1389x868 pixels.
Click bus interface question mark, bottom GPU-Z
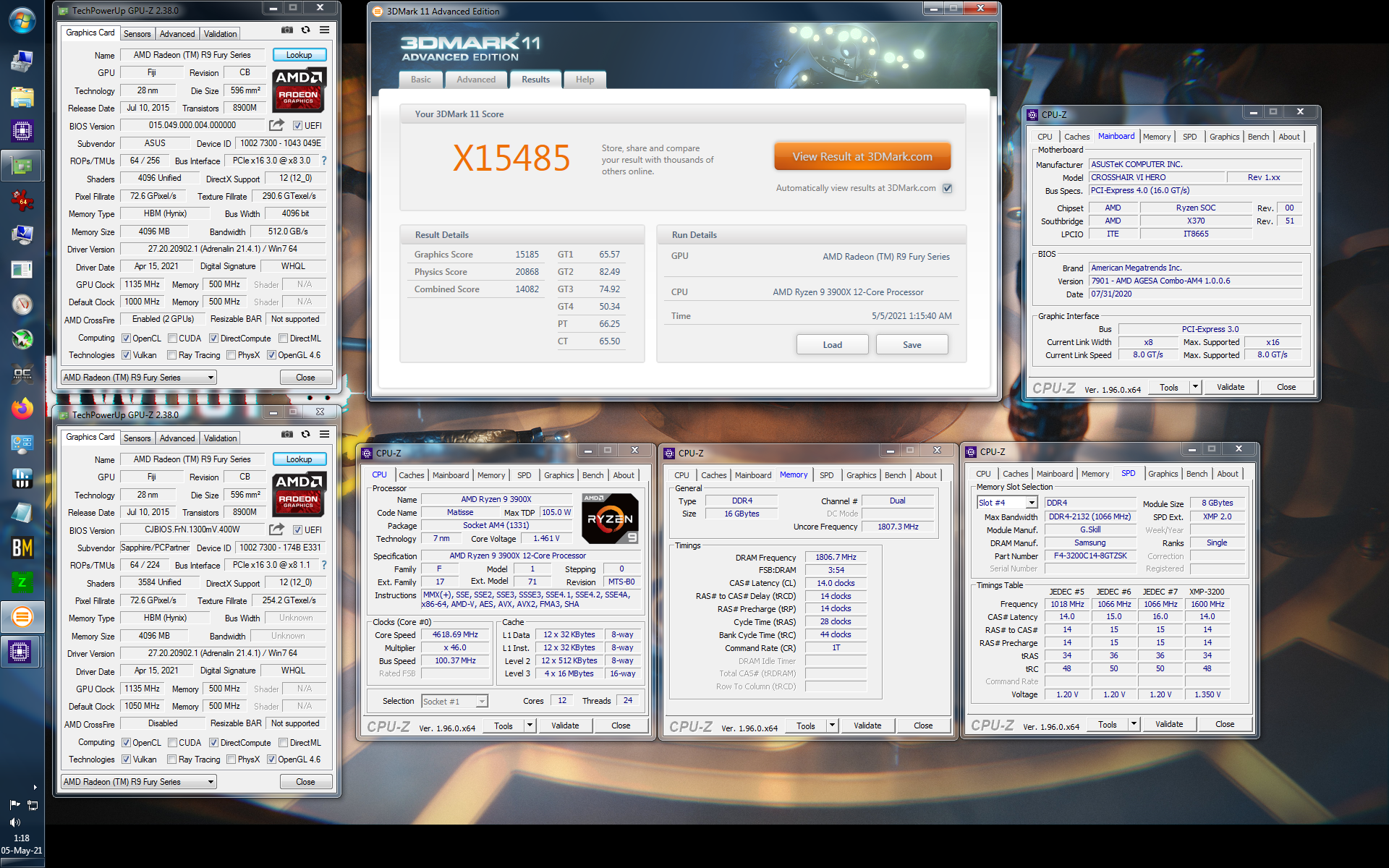coord(323,565)
